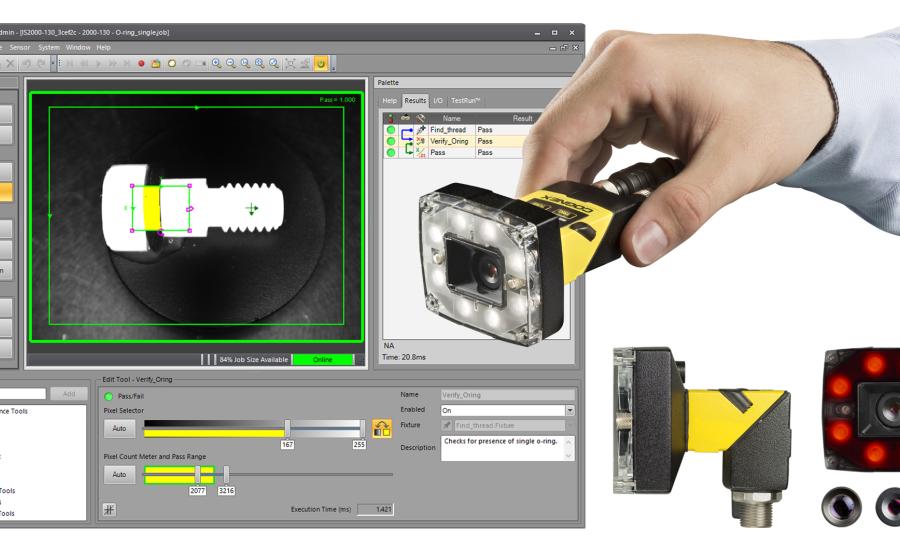
Task: Click the Pass logic tool icon
Action: coord(421,153)
